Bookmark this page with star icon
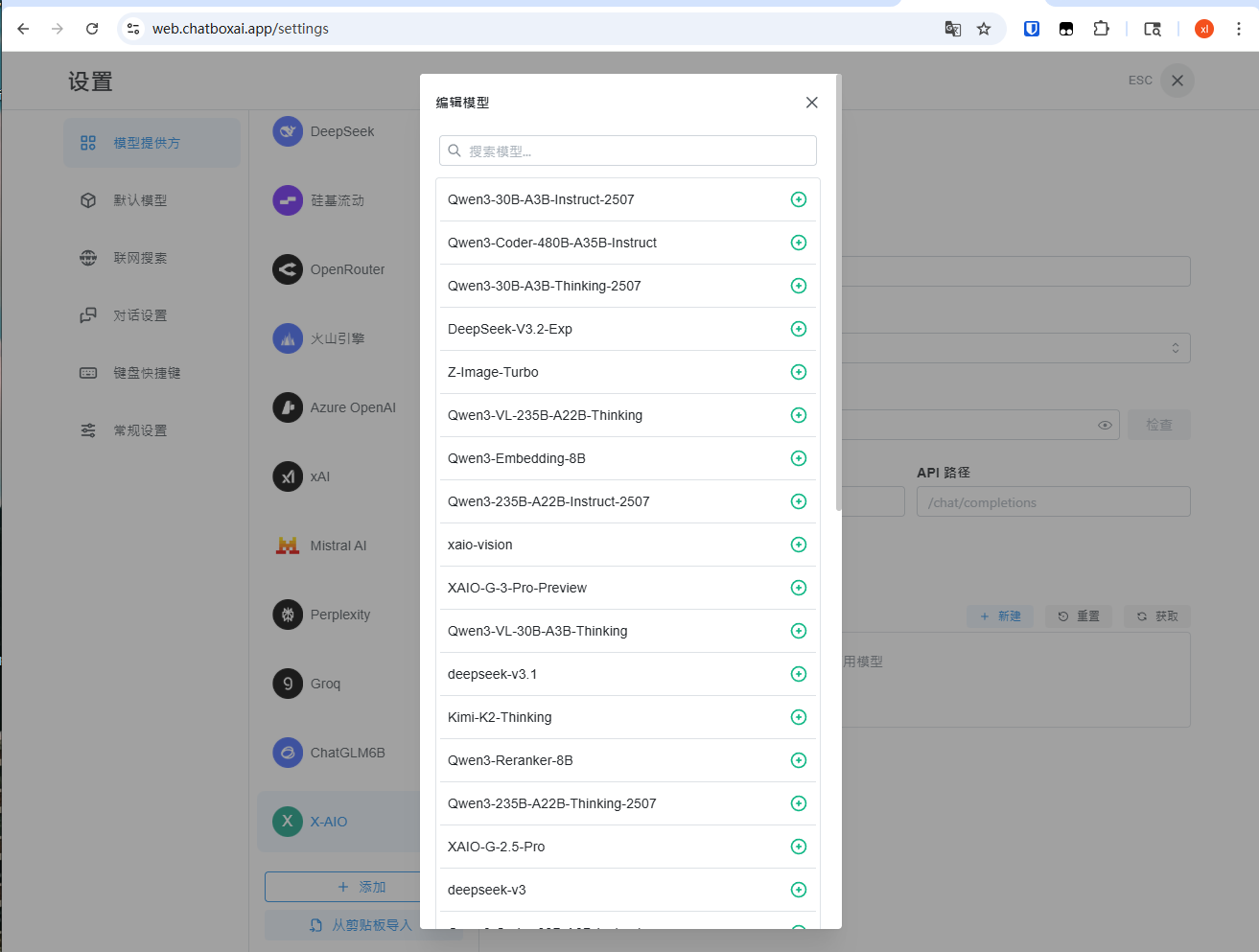 tap(983, 29)
